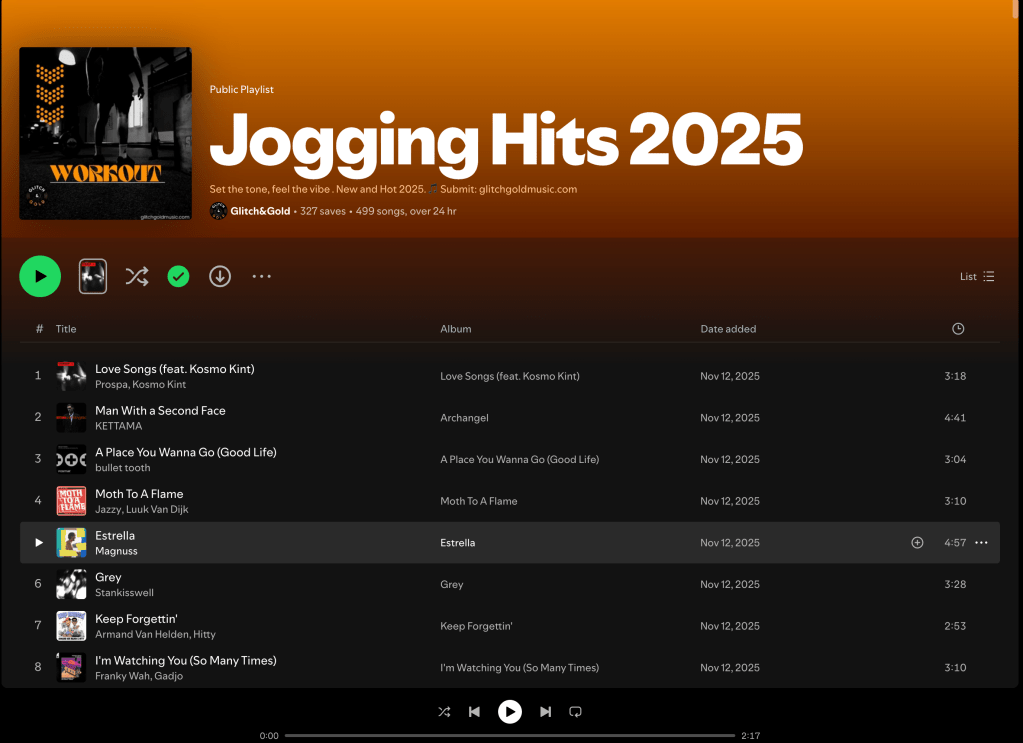
Task: Open the Luuk Van Dijk artist link
Action: [x=157, y=509]
